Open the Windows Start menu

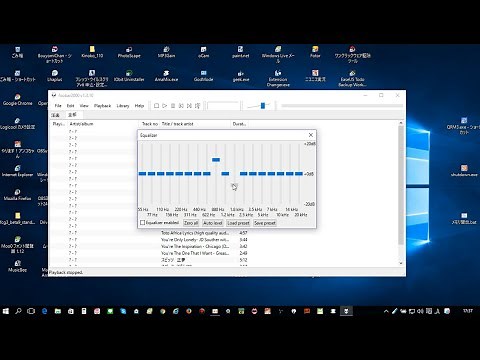click(6, 311)
